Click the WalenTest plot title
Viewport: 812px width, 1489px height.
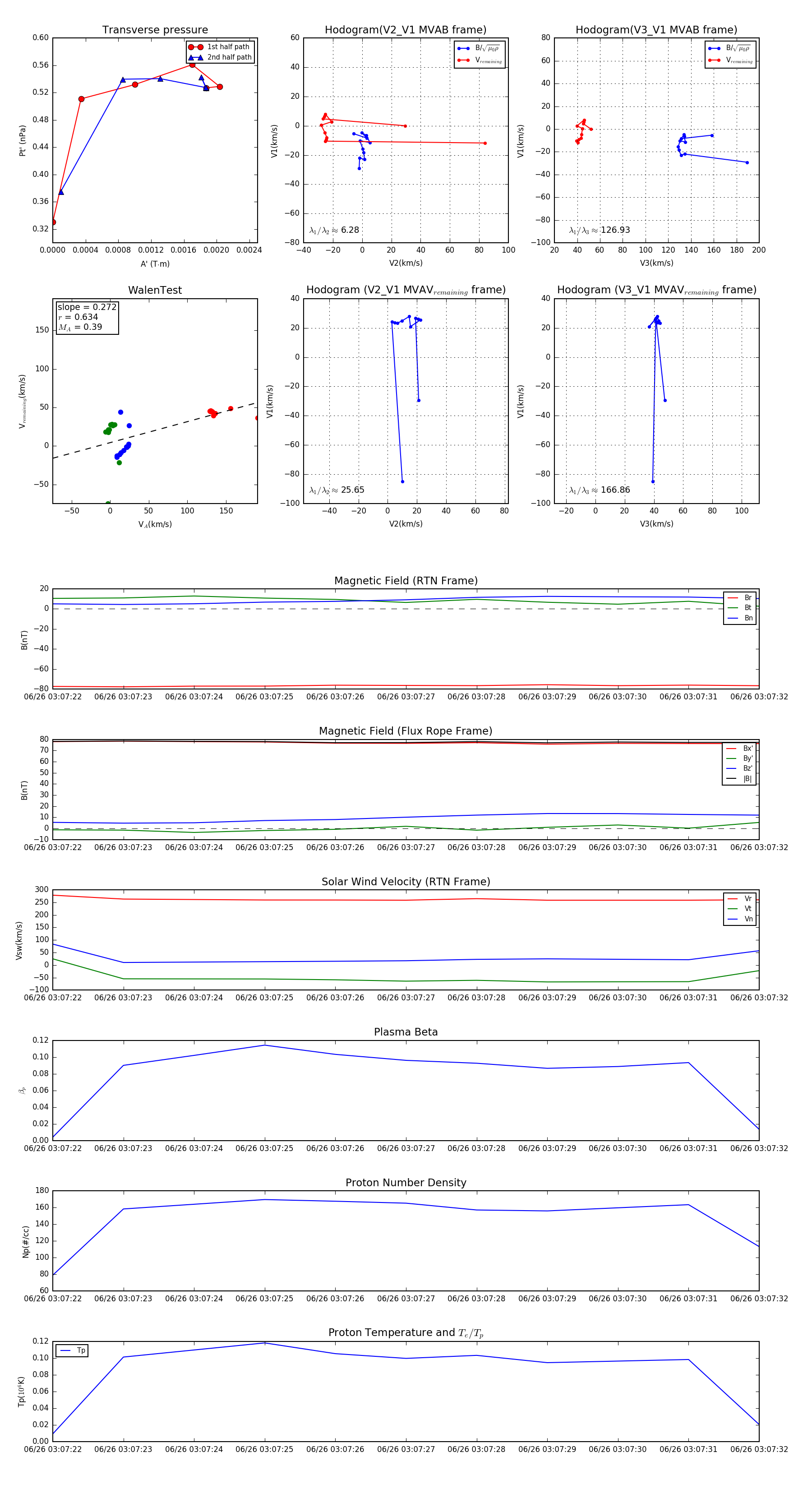point(155,290)
